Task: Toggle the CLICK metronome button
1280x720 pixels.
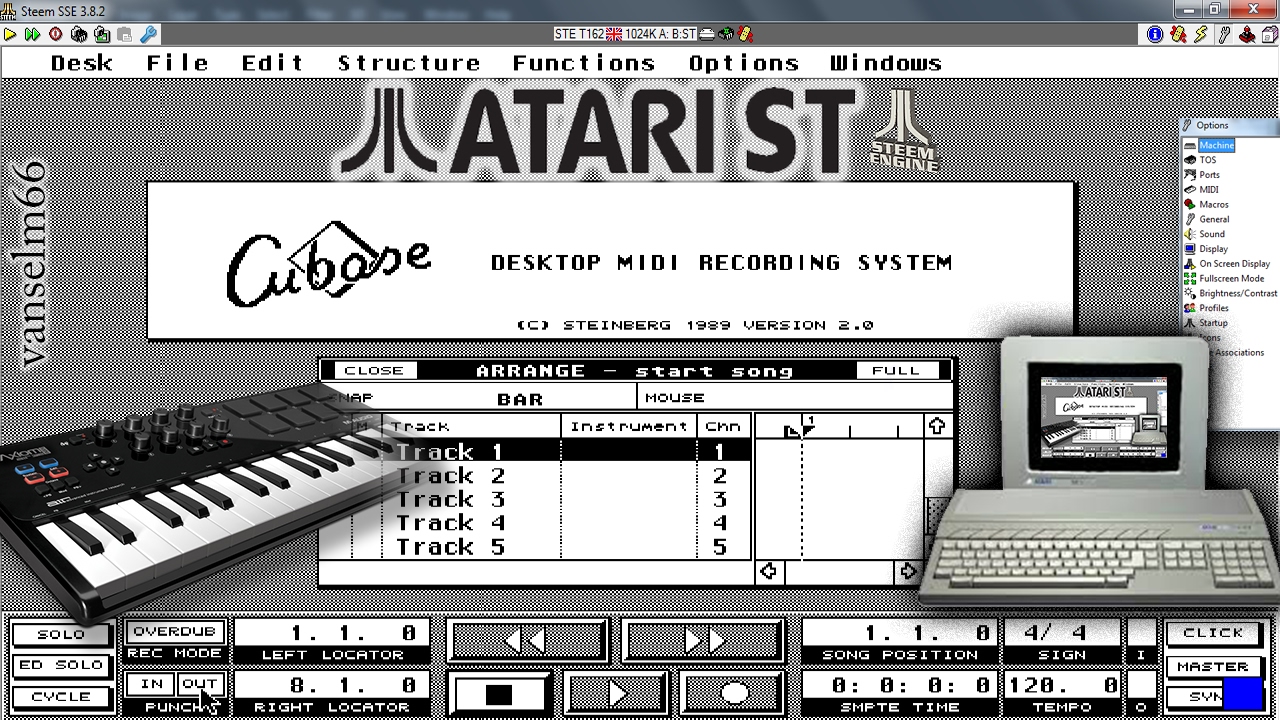Action: coord(1213,633)
